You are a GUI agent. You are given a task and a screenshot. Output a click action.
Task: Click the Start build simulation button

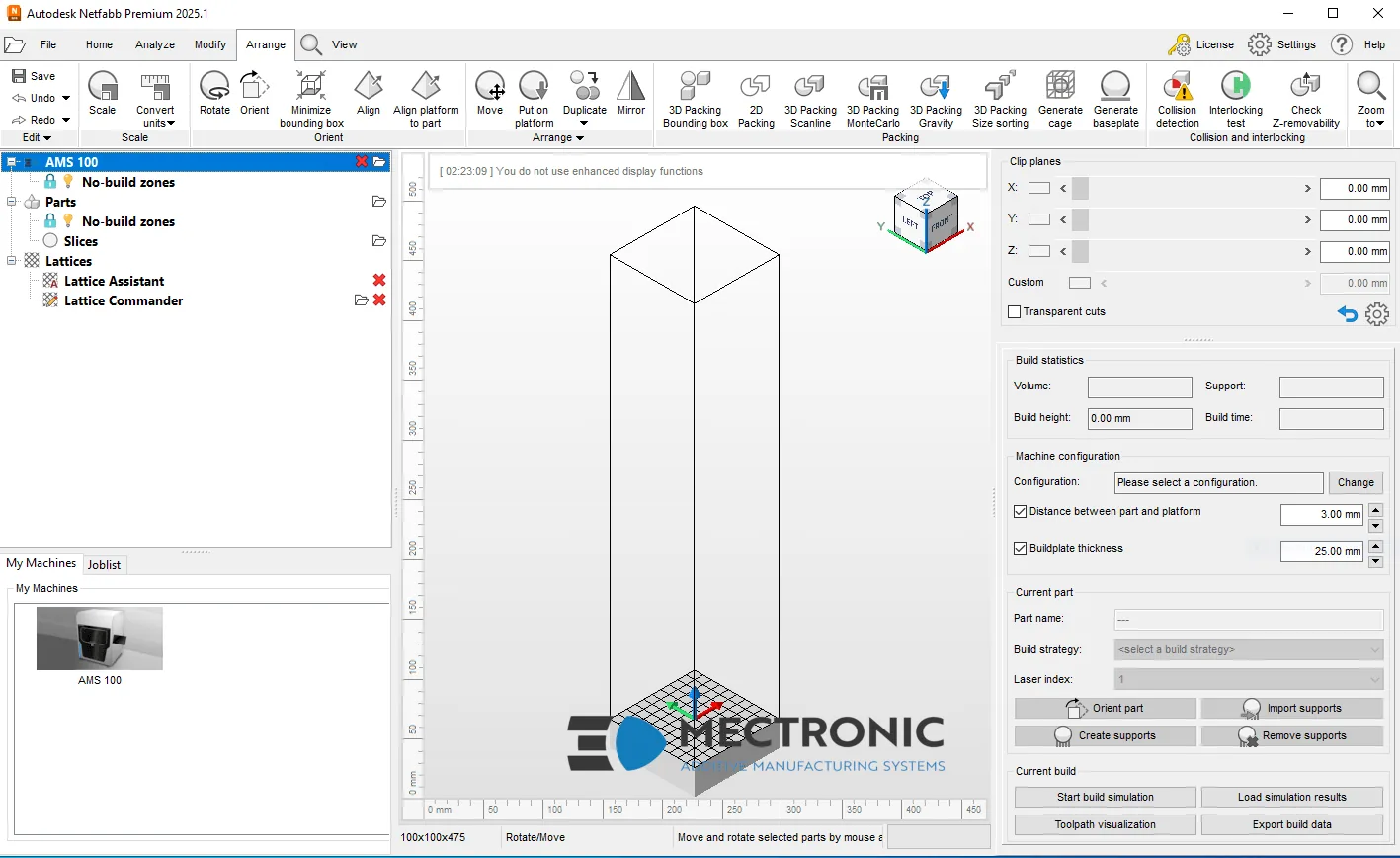click(1105, 797)
